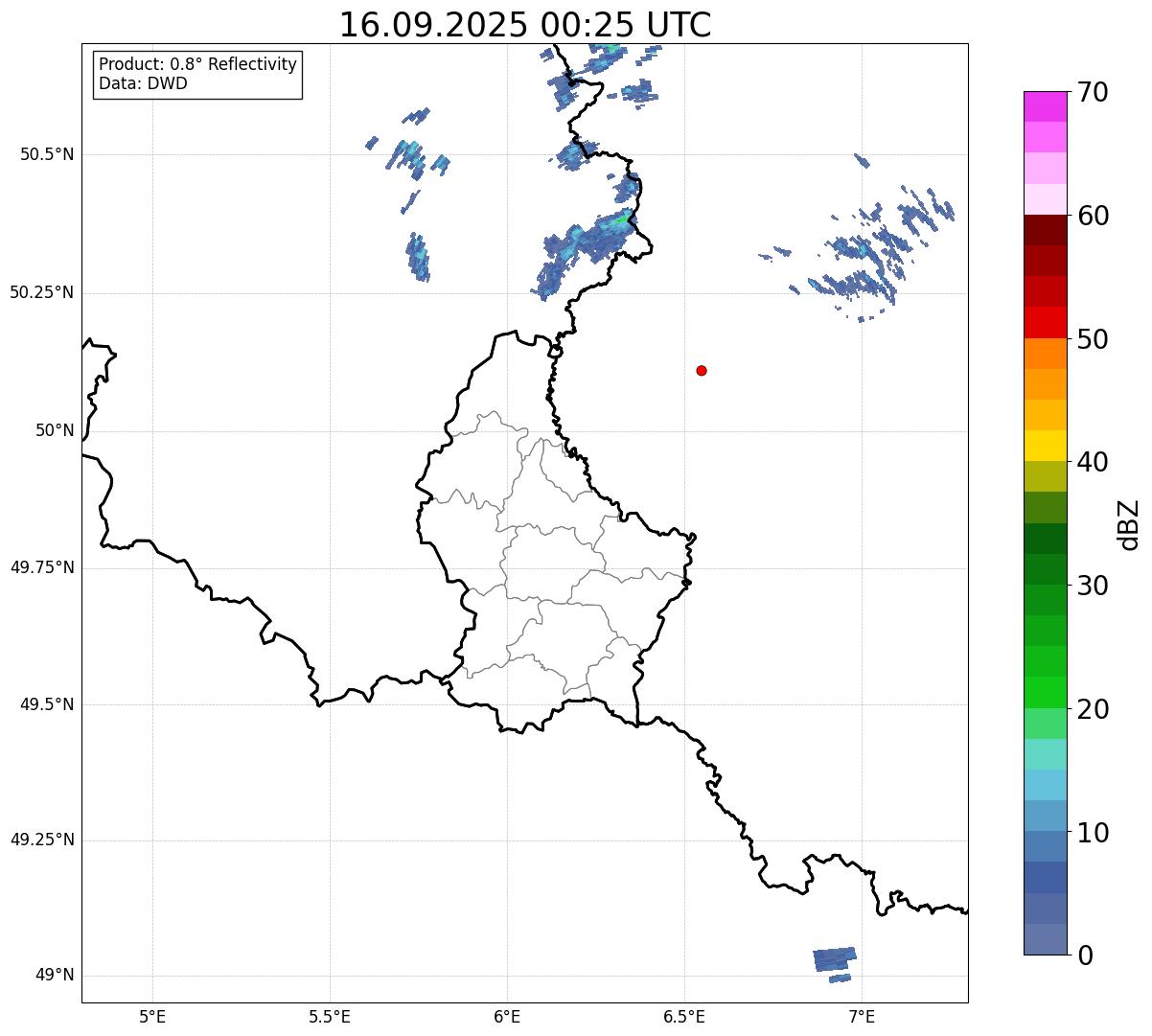Click the red station marker dot

tap(702, 370)
